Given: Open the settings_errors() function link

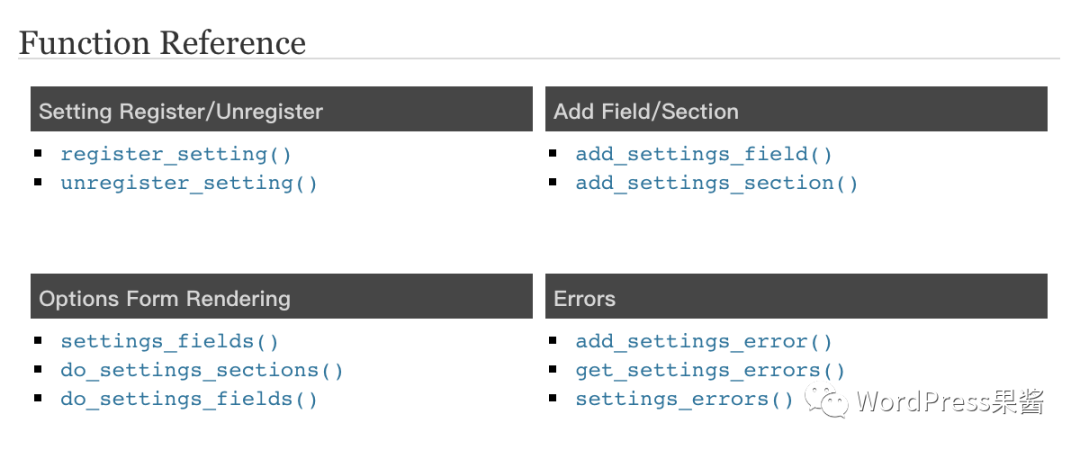Looking at the screenshot, I should click(x=685, y=399).
